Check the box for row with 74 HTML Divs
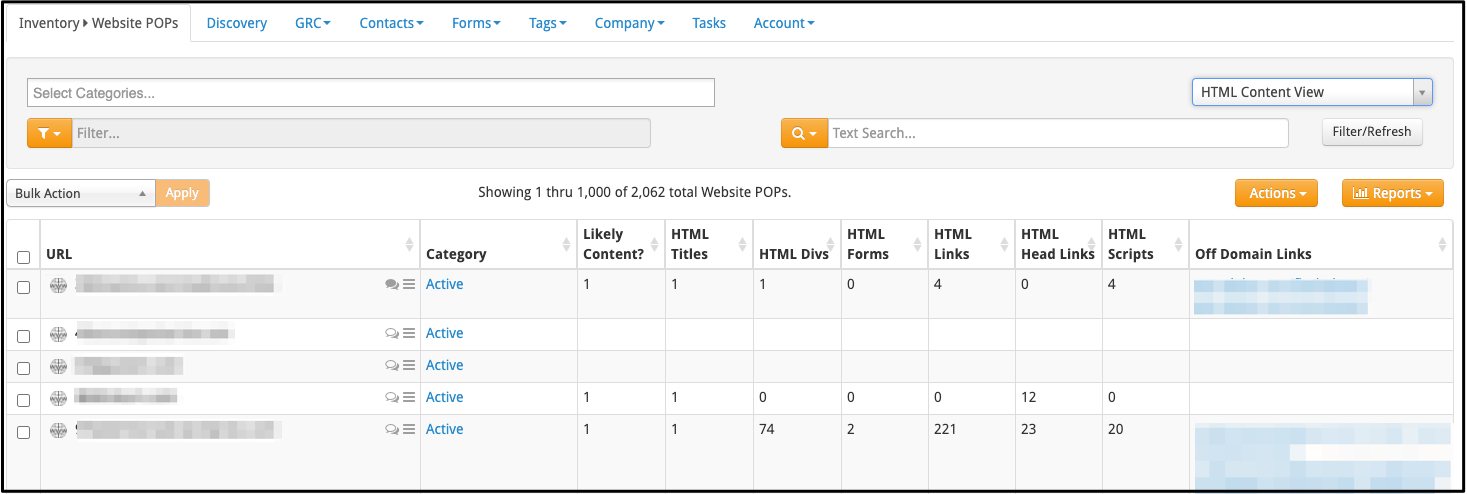1467x494 pixels. click(23, 432)
